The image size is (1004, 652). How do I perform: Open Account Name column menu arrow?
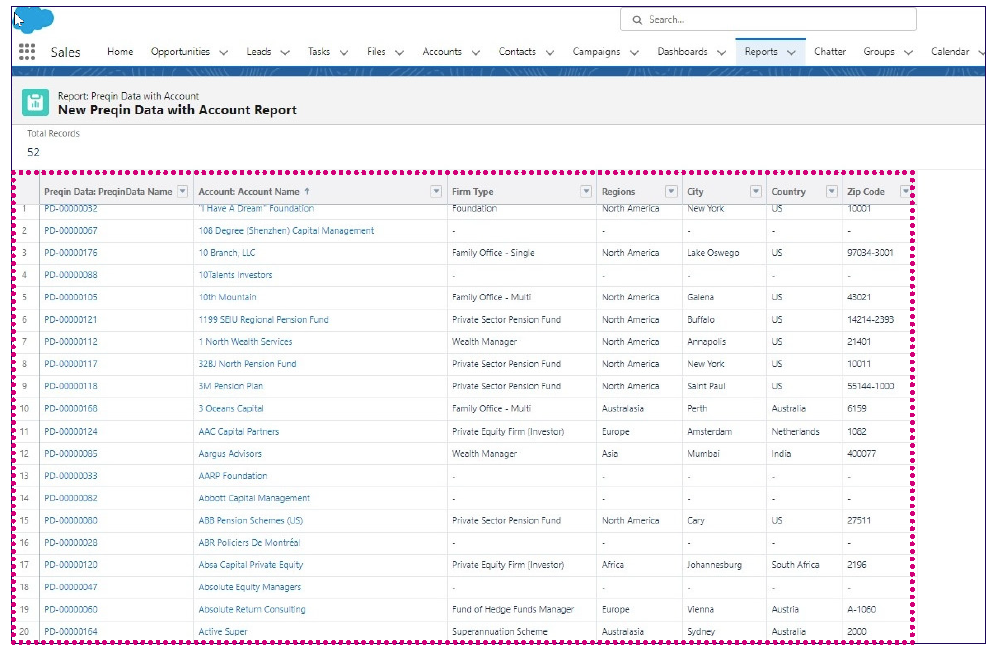[436, 192]
